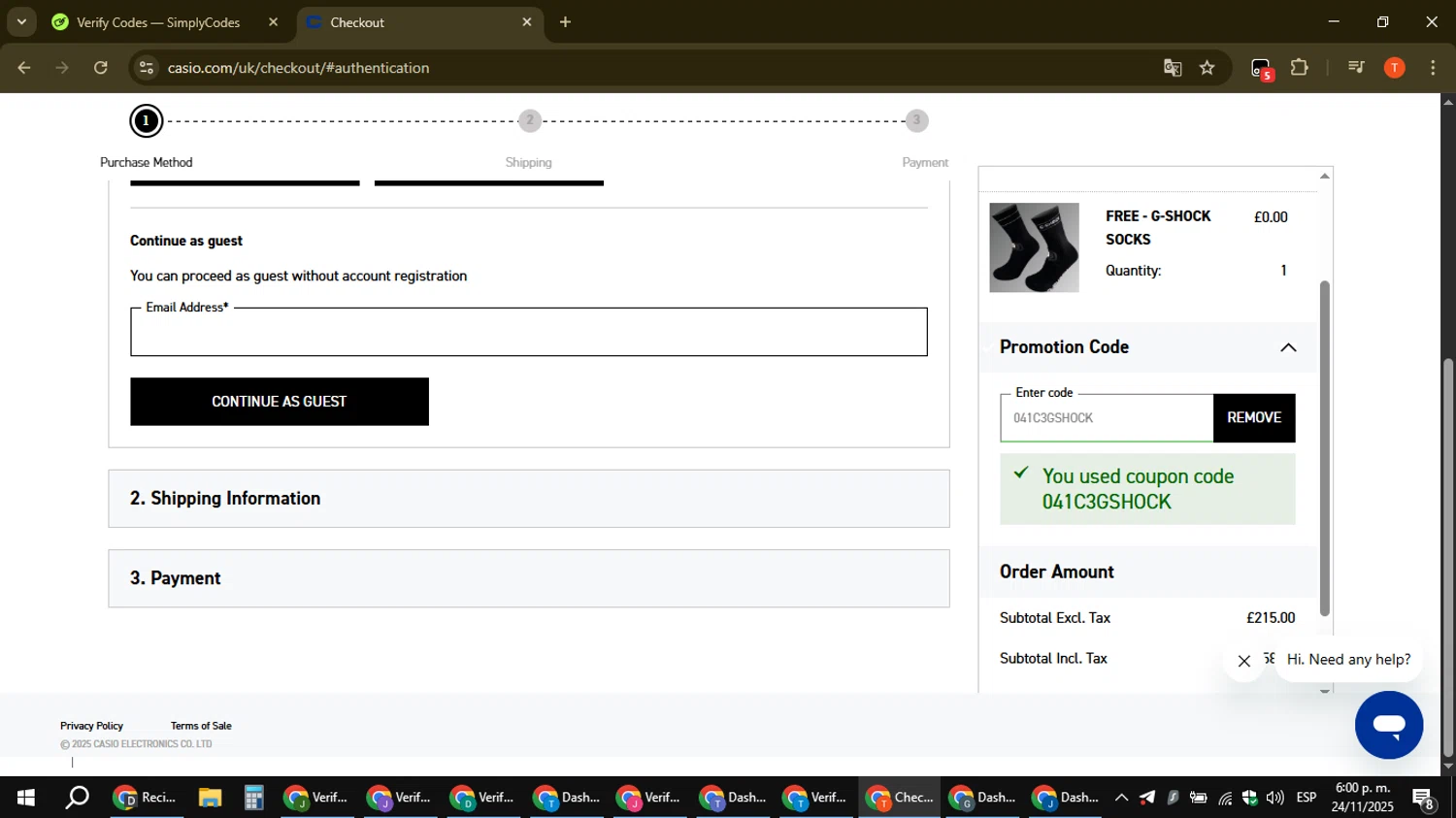This screenshot has width=1456, height=818.
Task: Open the G-SHOCK socks product thumbnail
Action: pyautogui.click(x=1034, y=247)
